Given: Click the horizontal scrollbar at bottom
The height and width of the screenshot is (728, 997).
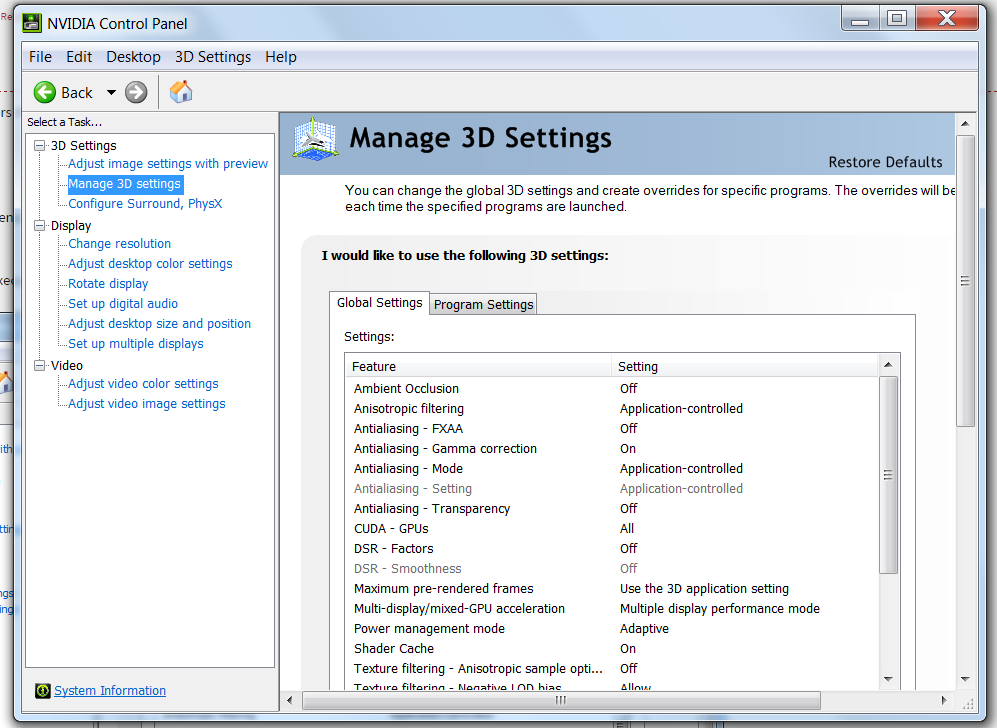Looking at the screenshot, I should click(560, 700).
